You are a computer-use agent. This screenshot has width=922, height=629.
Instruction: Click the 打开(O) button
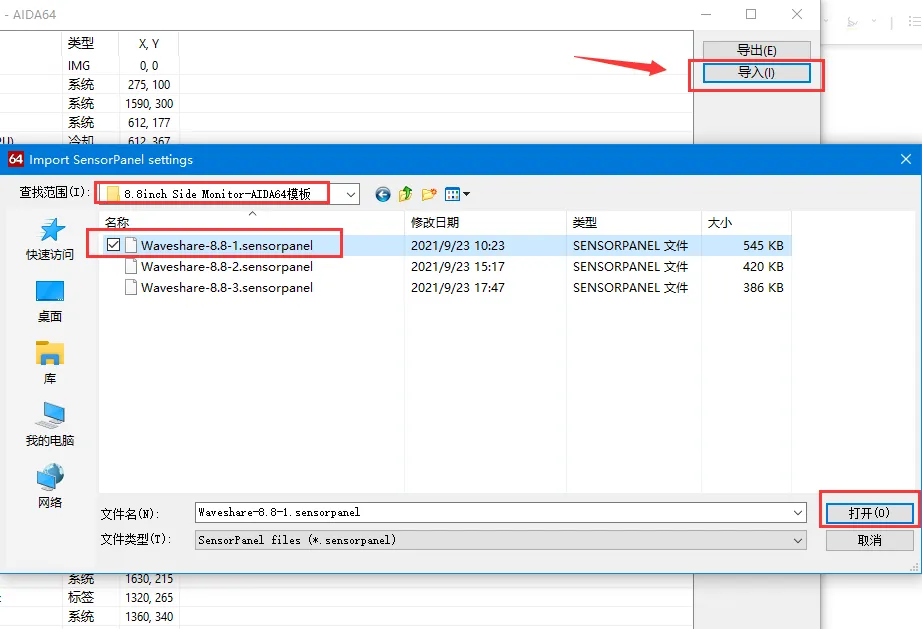point(869,513)
